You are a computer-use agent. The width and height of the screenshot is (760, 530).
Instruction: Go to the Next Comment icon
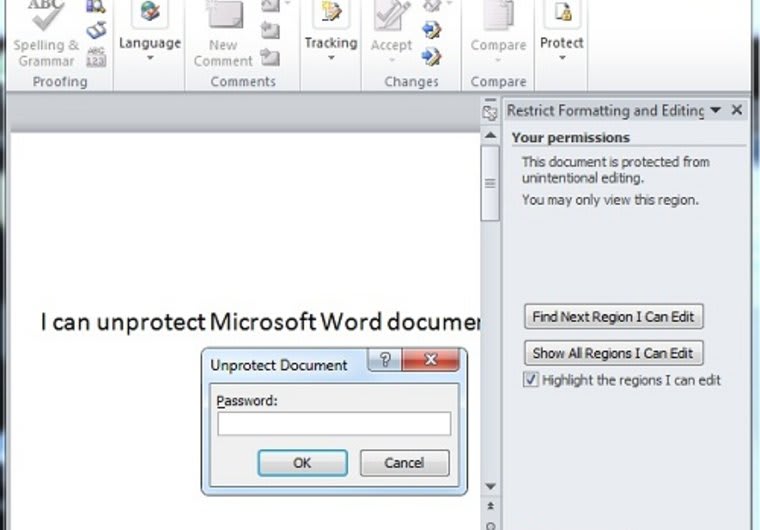pos(270,57)
